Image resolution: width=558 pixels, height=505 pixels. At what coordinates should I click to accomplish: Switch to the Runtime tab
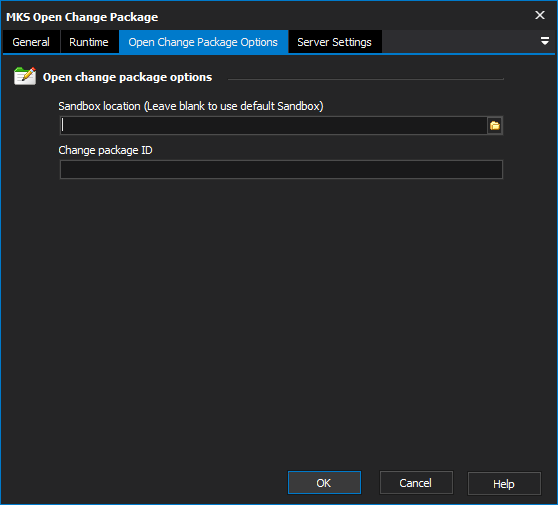click(x=89, y=42)
